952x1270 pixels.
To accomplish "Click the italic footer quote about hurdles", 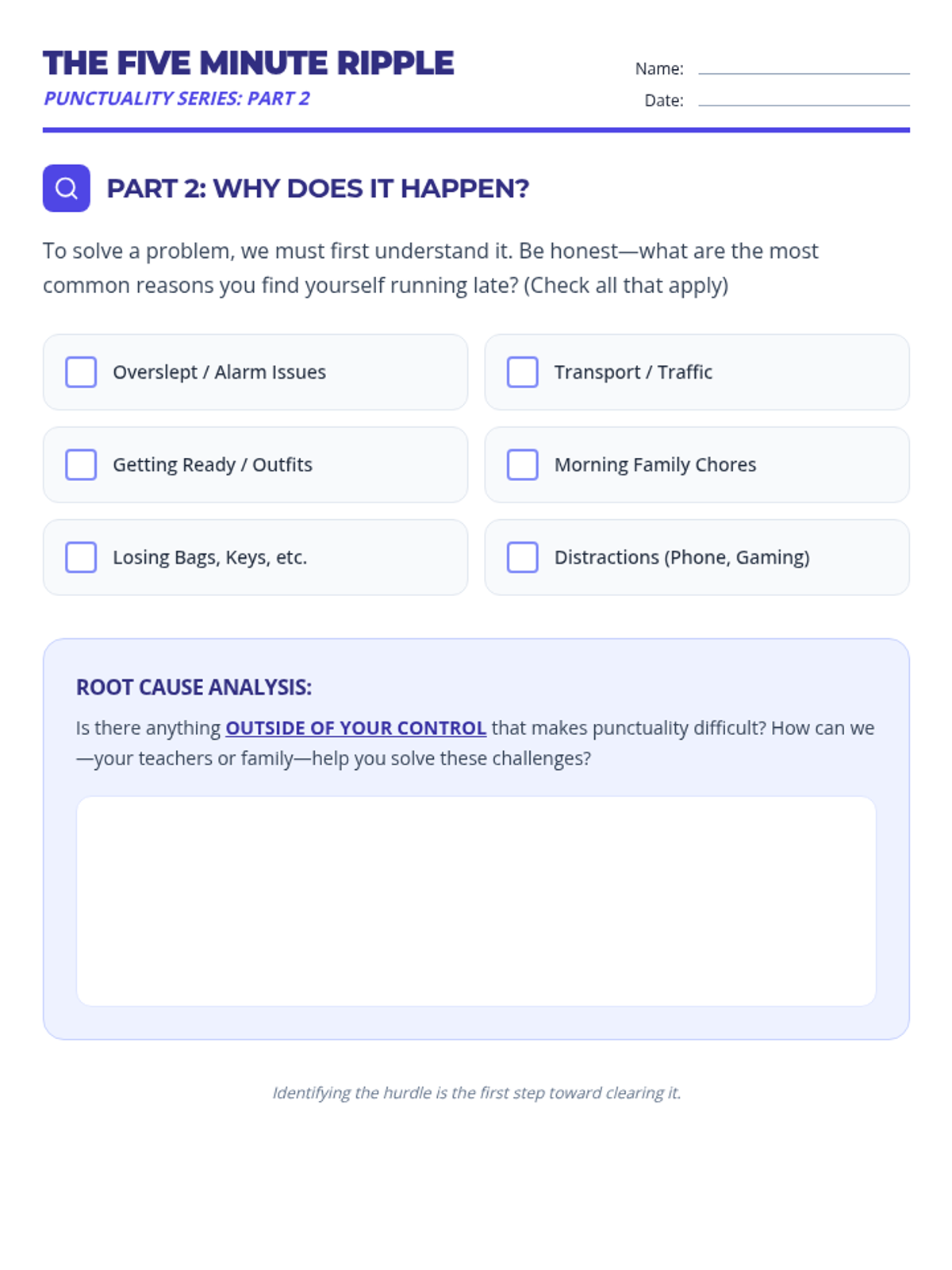I will [x=476, y=1093].
